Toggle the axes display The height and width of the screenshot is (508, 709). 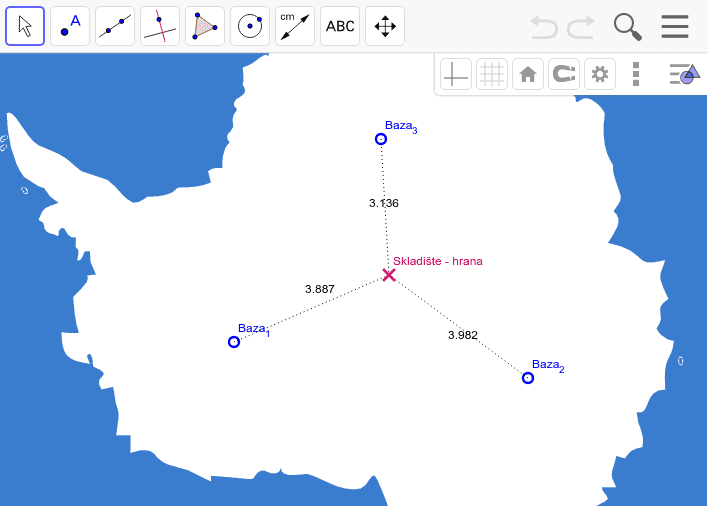(x=456, y=74)
